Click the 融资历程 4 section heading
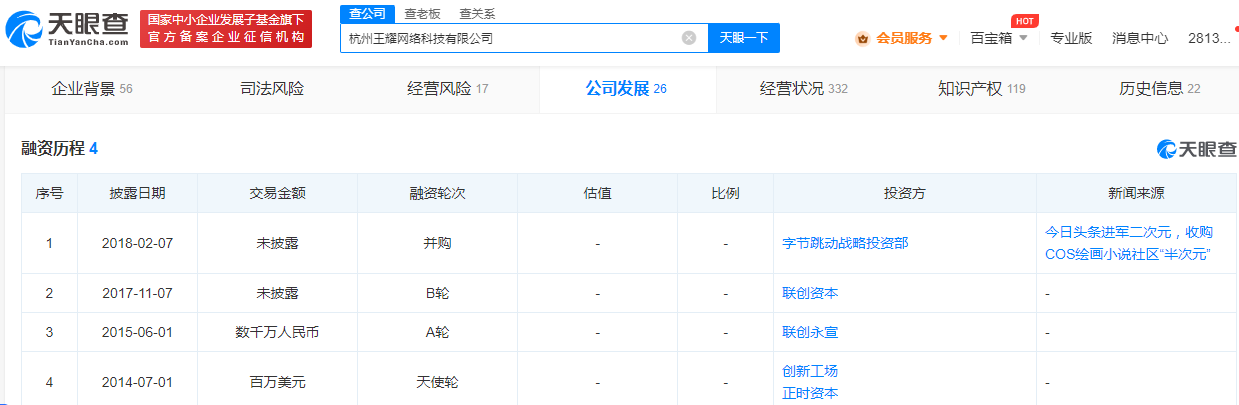 [x=59, y=149]
